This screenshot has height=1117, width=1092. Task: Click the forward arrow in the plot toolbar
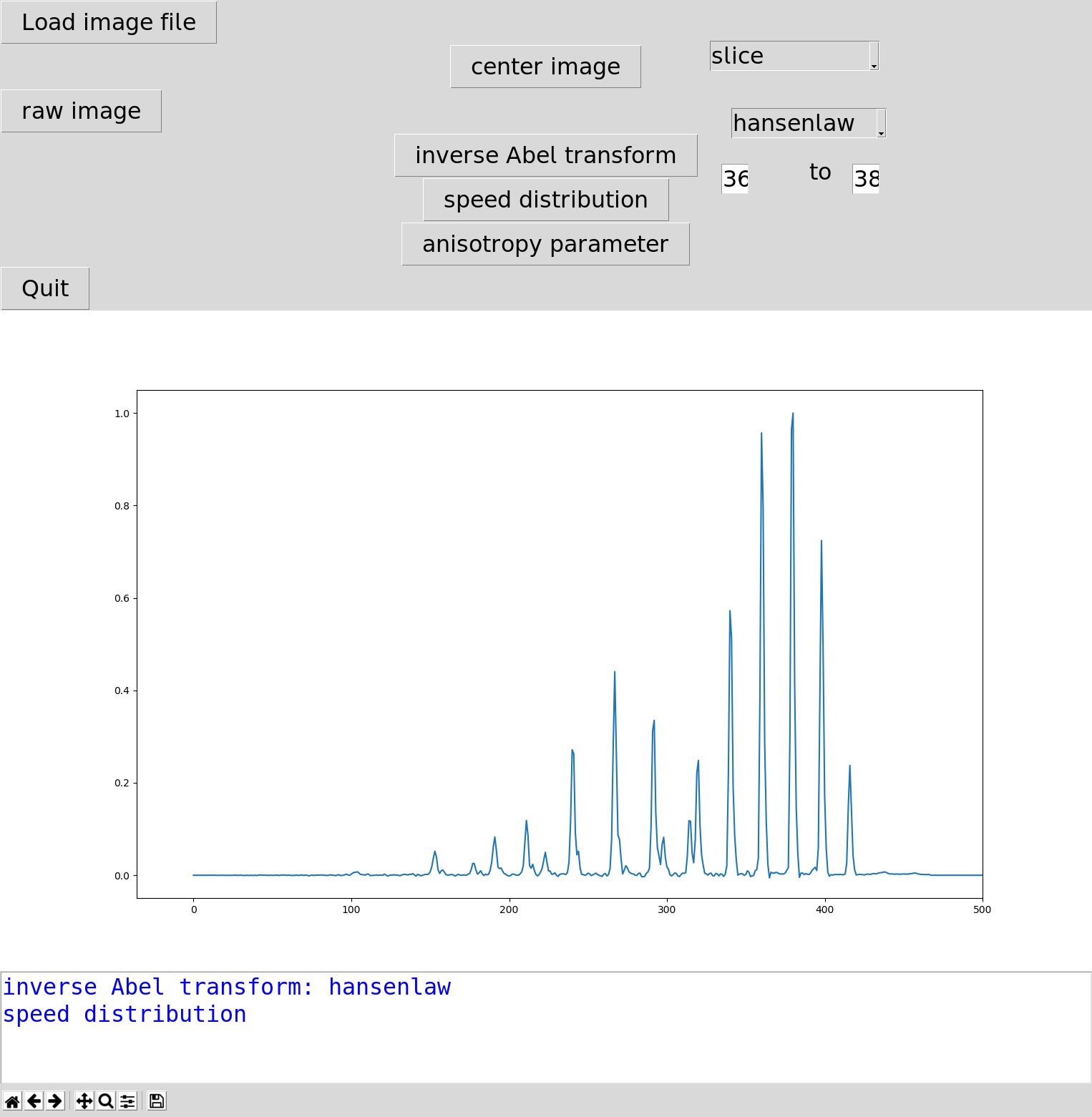(54, 1101)
